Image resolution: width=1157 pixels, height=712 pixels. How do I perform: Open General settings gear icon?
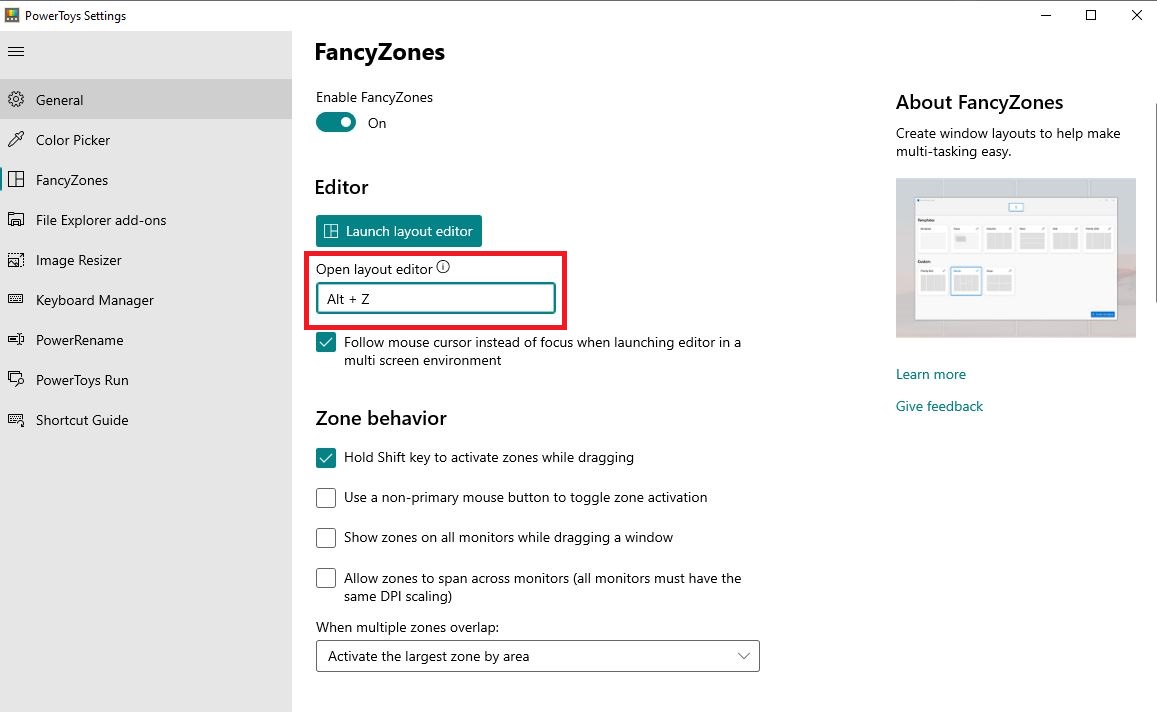pyautogui.click(x=16, y=100)
